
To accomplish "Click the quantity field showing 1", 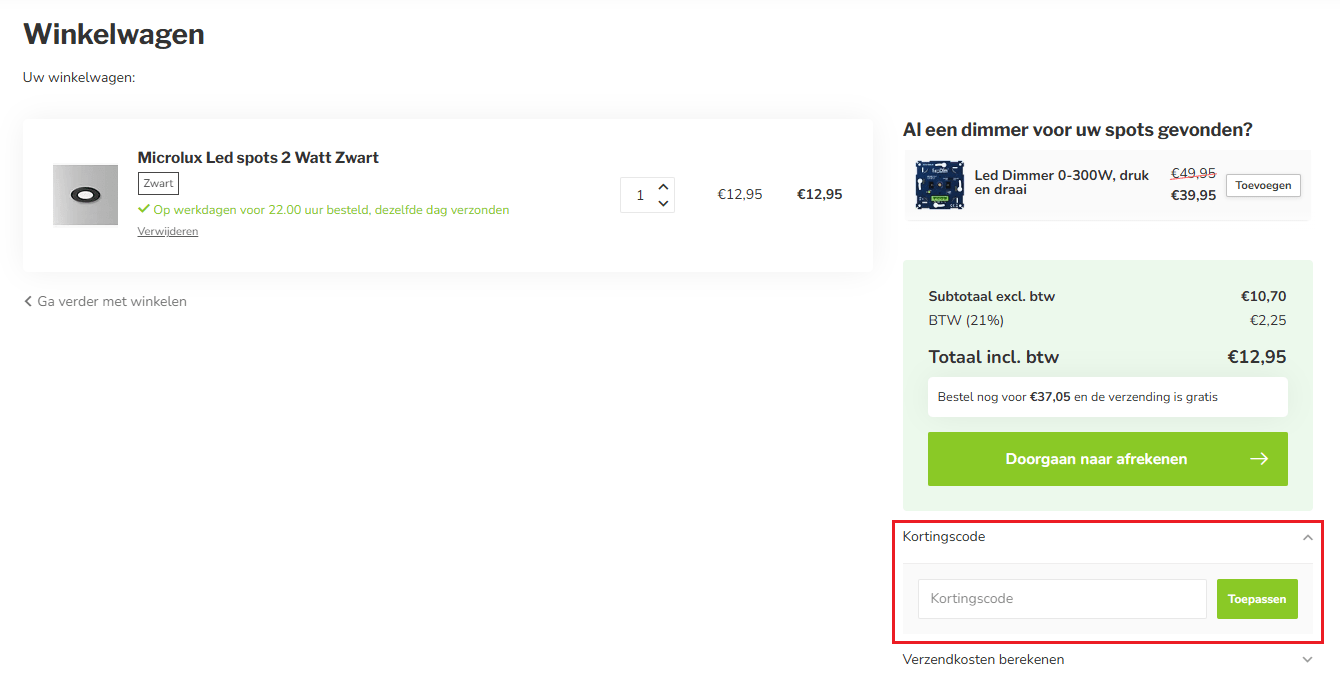I will (639, 195).
